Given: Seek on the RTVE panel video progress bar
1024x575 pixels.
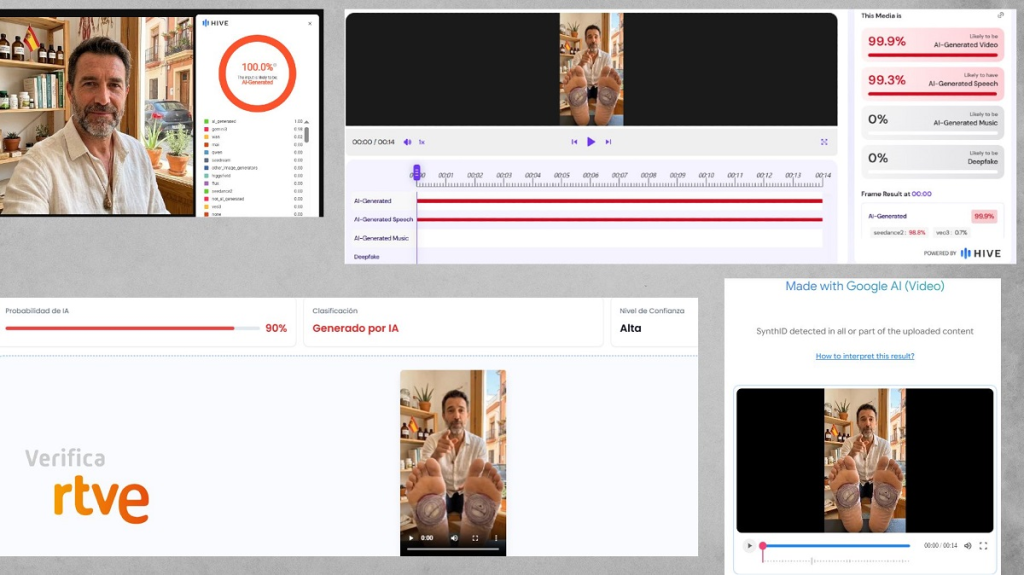Looking at the screenshot, I should tap(453, 550).
